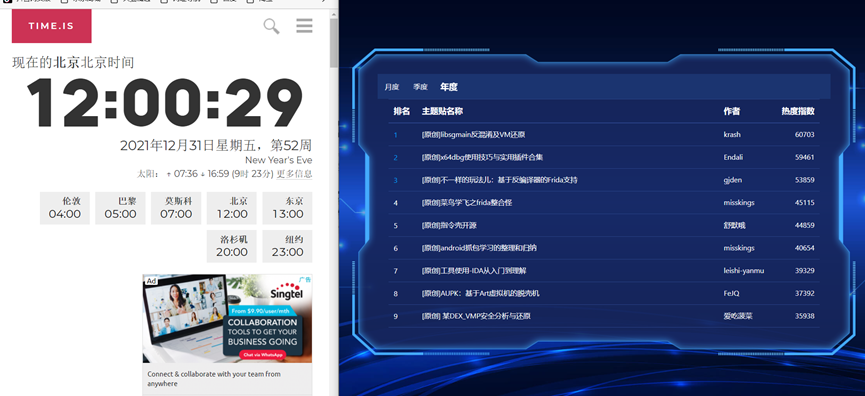Screen dimensions: 865x396
Task: Open post '[原创]指令壳开源'
Action: (x=449, y=225)
